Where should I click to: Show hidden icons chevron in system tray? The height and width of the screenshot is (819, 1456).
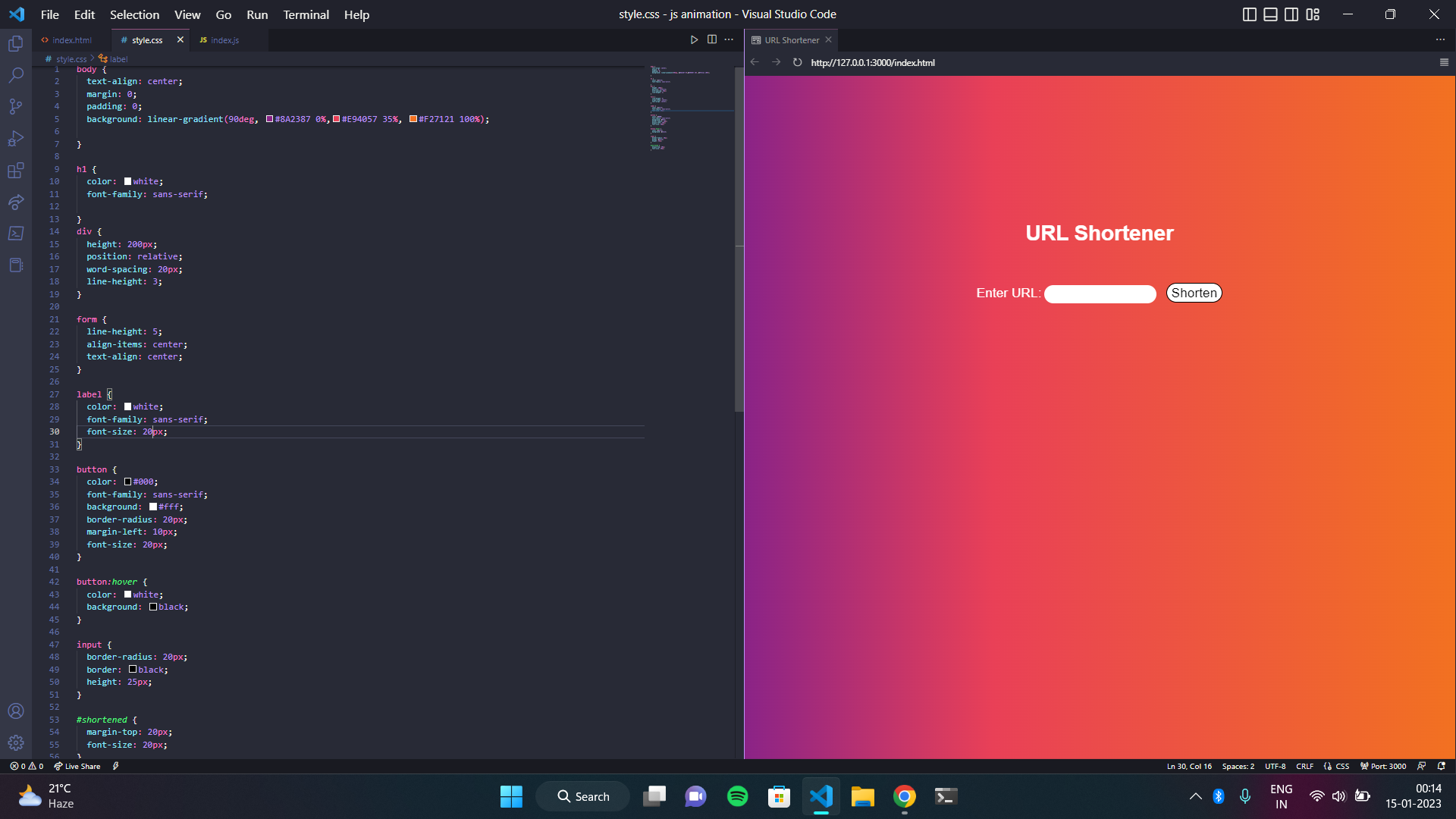tap(1195, 796)
